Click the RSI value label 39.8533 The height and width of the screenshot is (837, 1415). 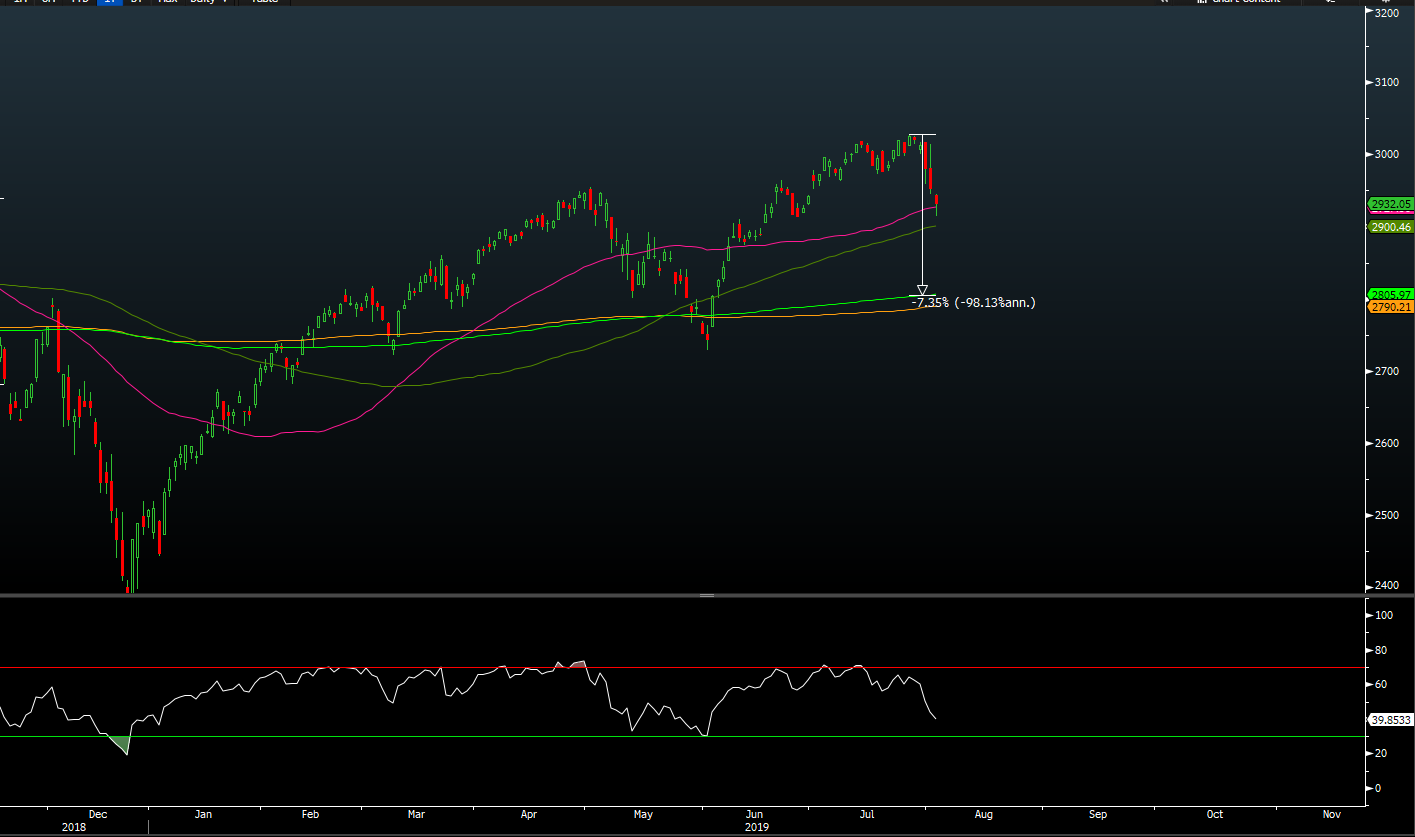coord(1390,719)
